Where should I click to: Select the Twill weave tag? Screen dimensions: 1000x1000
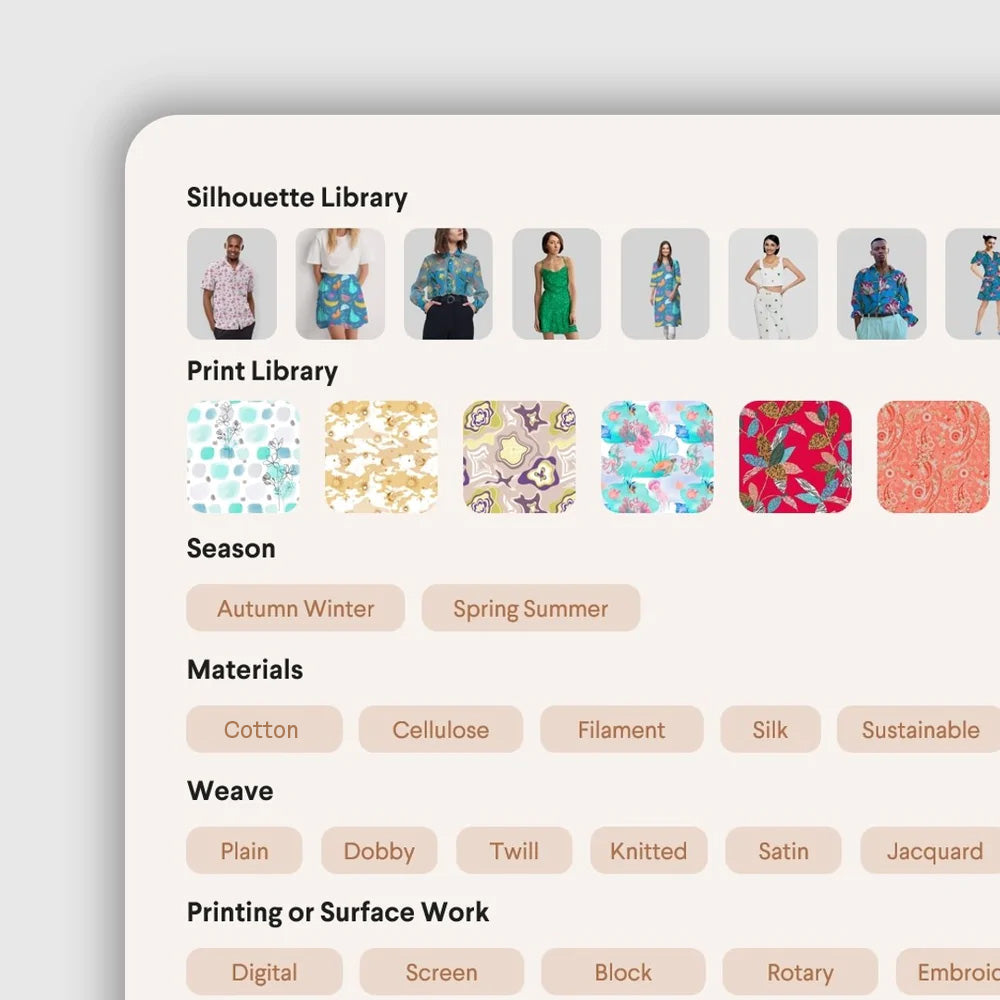(x=514, y=850)
